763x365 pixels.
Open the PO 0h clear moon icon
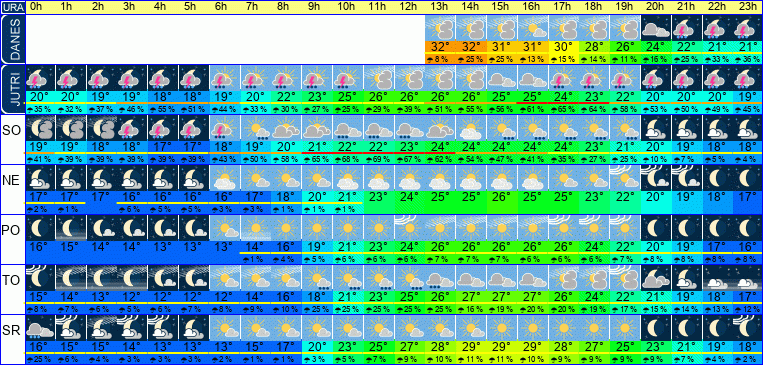pyautogui.click(x=40, y=228)
